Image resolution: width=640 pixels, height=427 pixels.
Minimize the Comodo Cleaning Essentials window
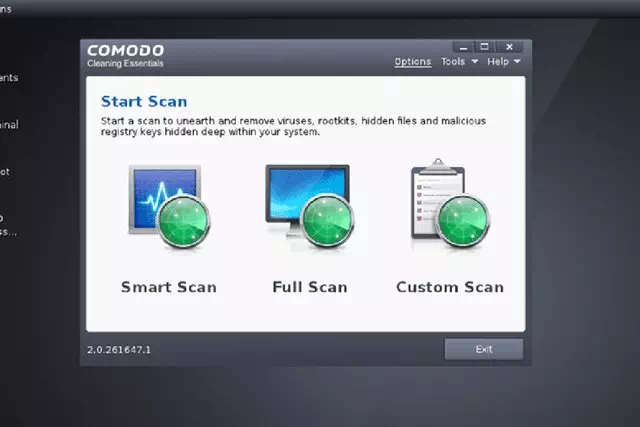pyautogui.click(x=463, y=47)
